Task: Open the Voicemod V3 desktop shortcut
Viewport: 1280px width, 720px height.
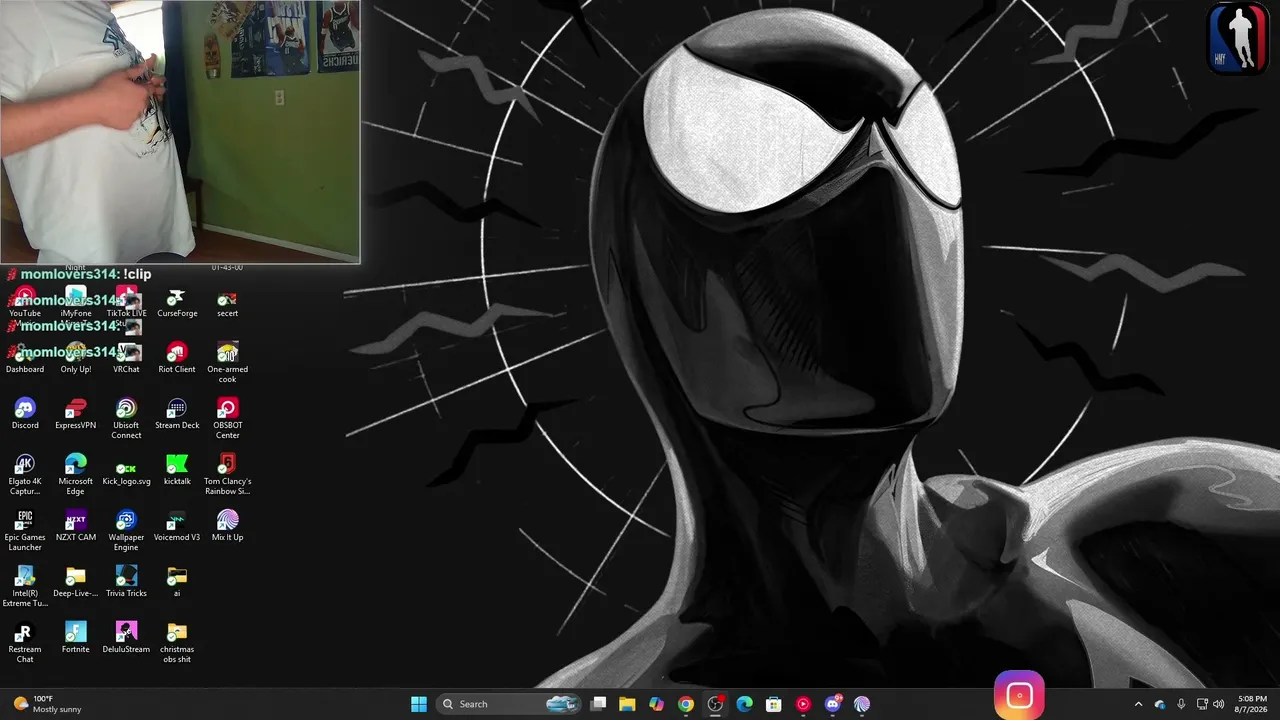Action: (x=177, y=527)
